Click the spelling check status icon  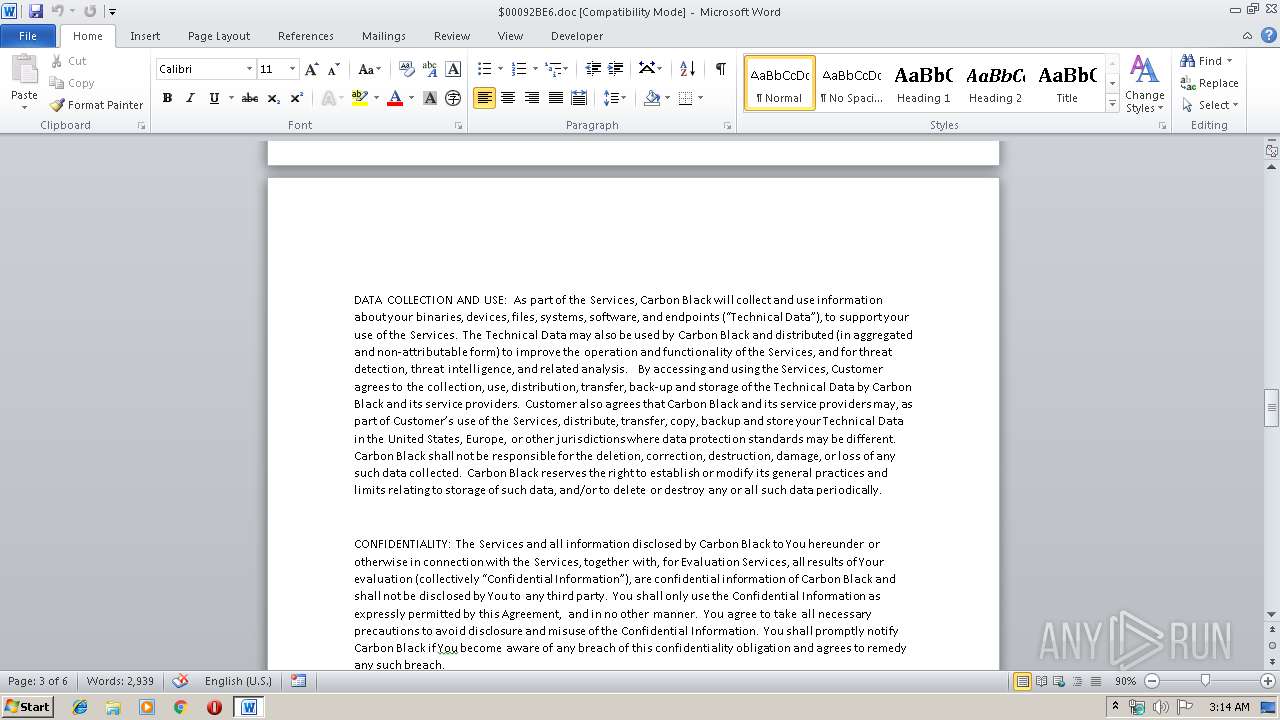180,681
